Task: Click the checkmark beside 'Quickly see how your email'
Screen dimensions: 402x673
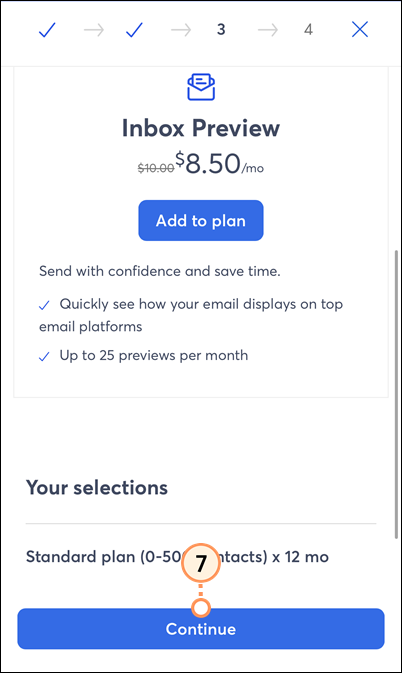Action: [44, 306]
